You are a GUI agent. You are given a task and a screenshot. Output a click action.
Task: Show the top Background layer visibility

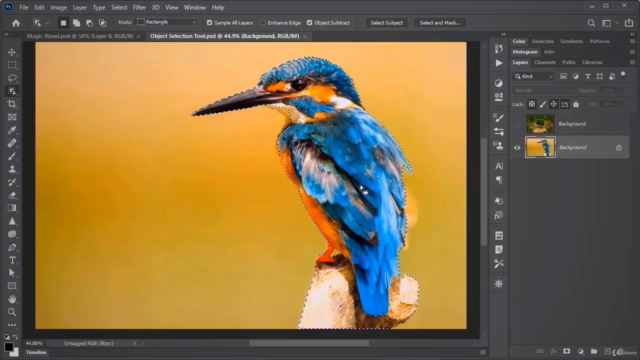pyautogui.click(x=517, y=124)
